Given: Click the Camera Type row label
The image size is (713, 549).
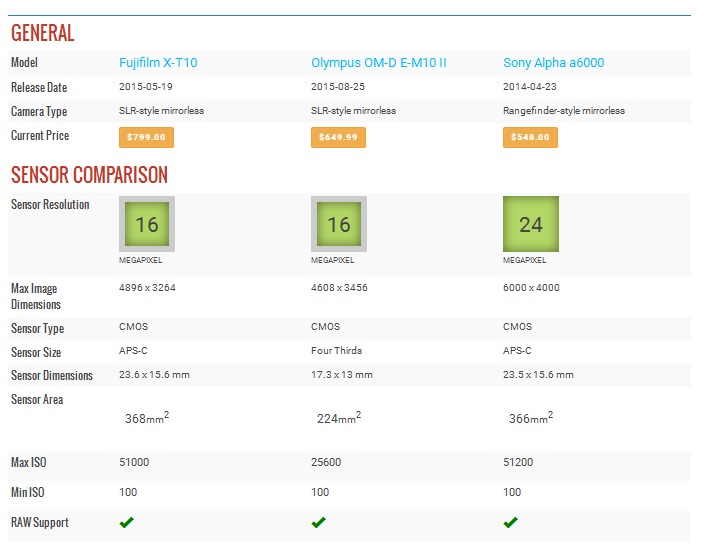Looking at the screenshot, I should click(39, 112).
